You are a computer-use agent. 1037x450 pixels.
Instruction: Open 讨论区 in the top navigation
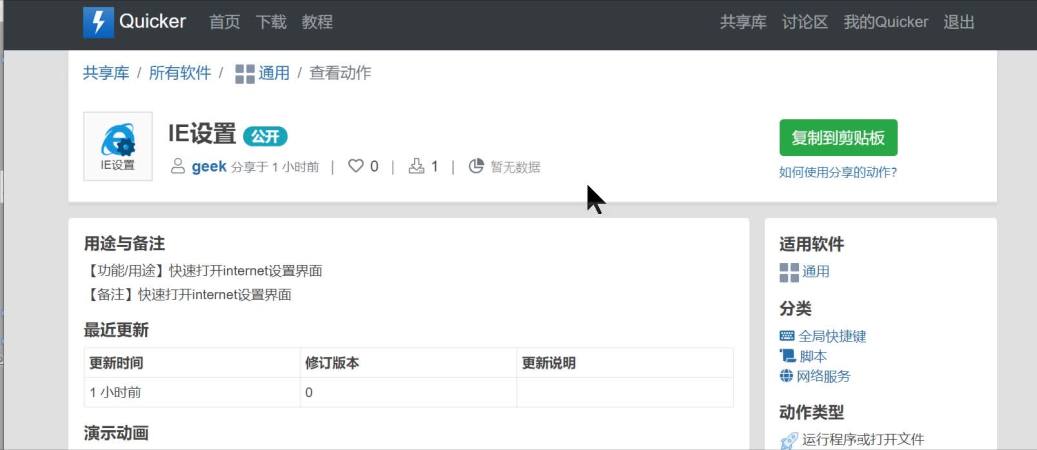(805, 22)
